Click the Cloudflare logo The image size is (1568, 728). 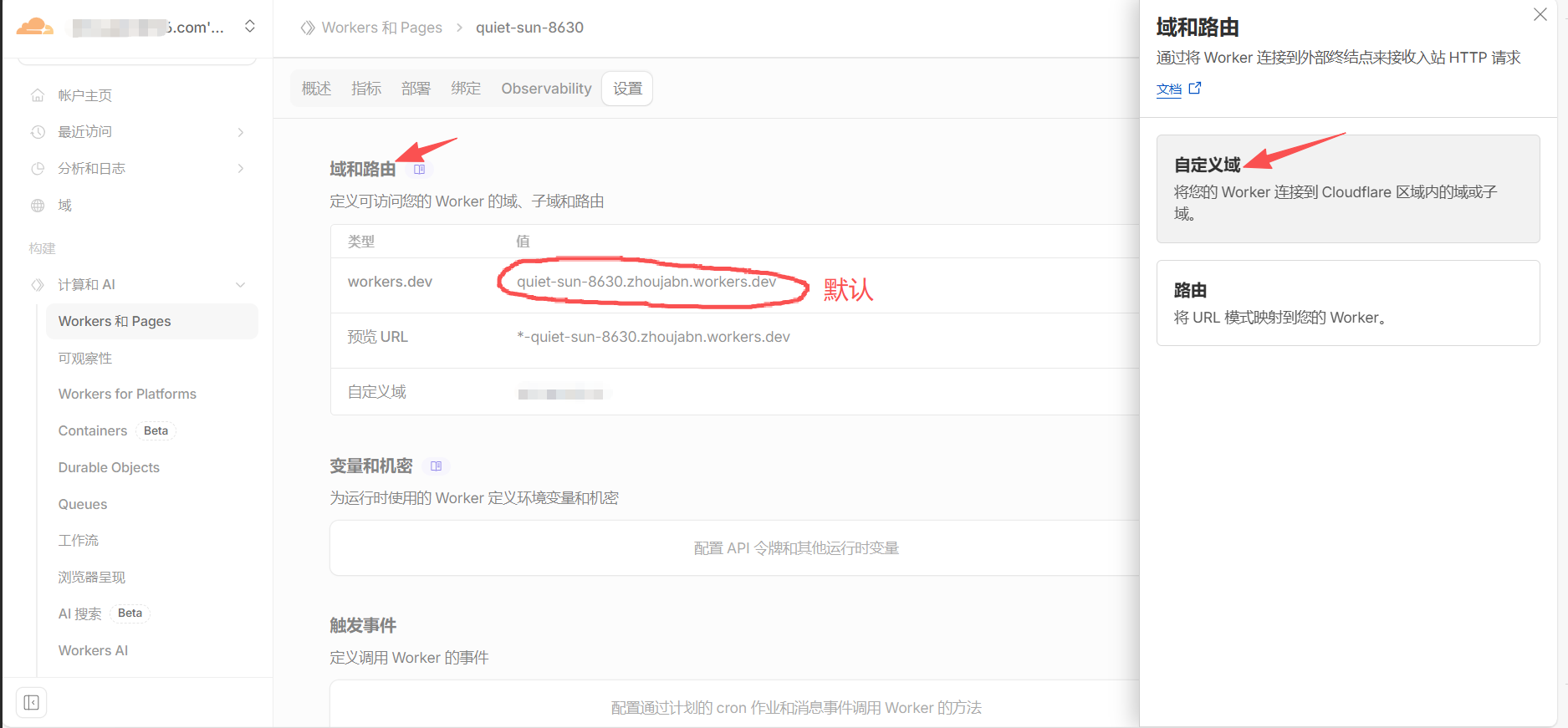(35, 27)
